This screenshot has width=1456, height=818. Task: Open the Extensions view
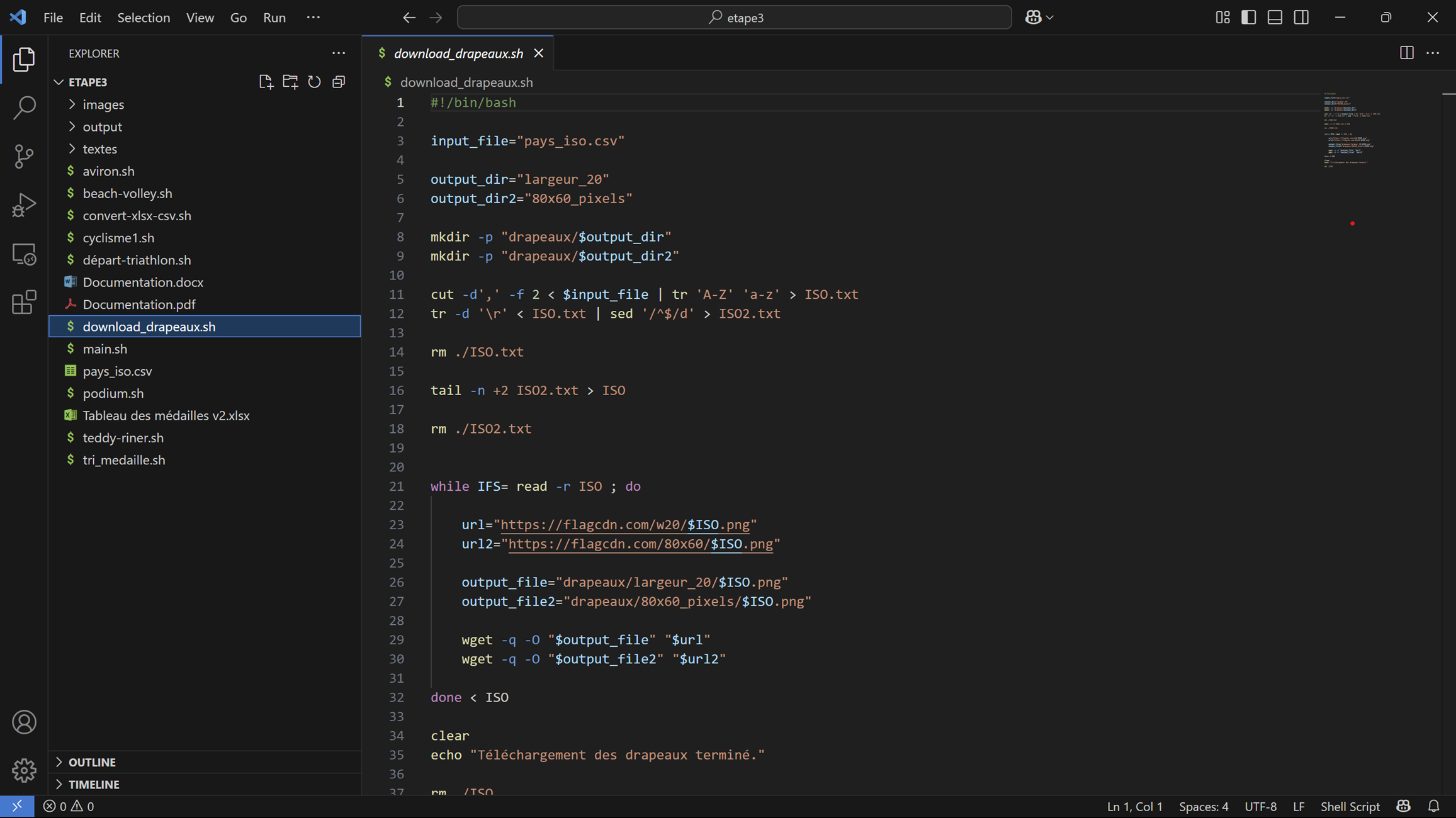click(x=24, y=303)
